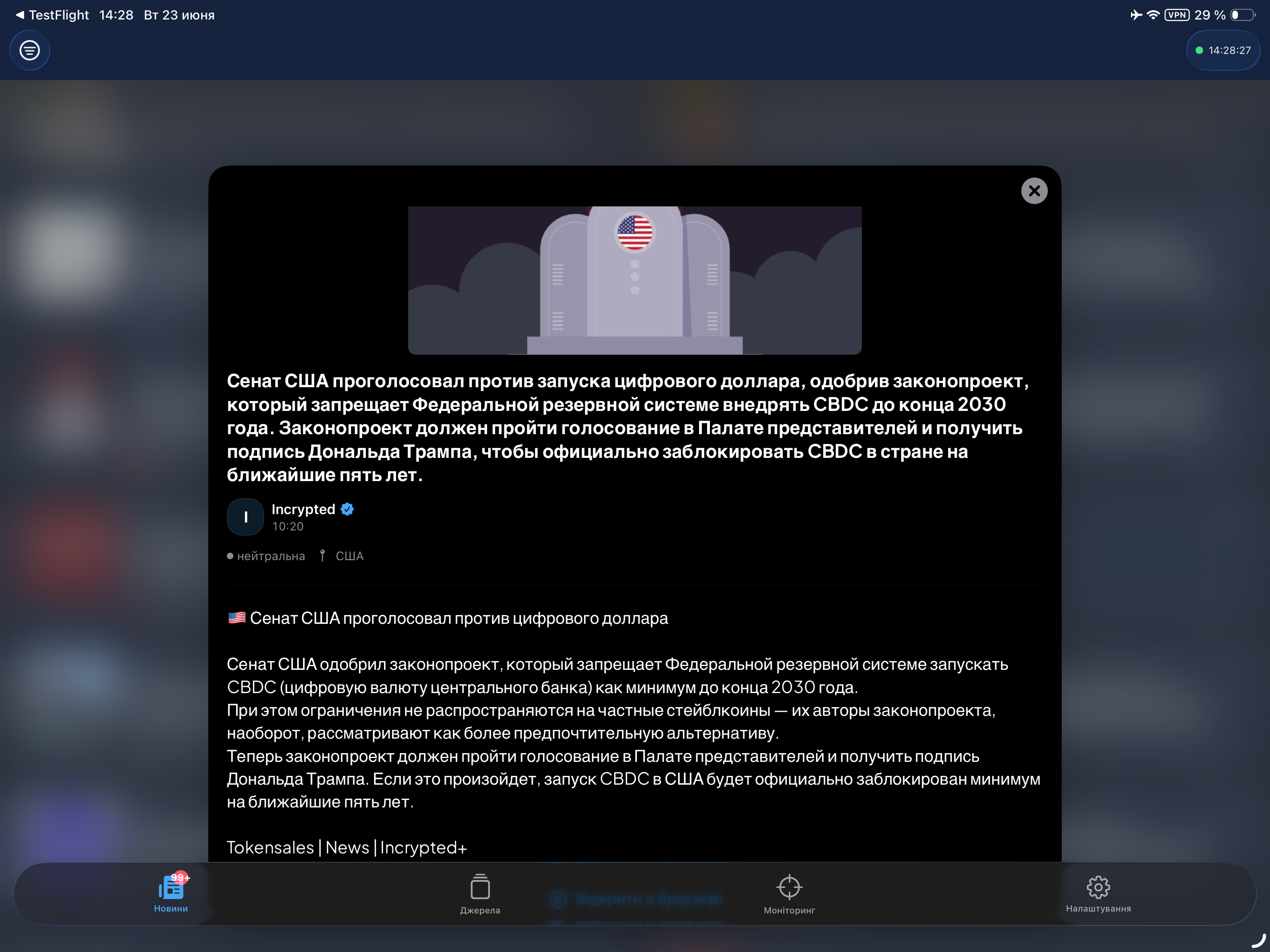Image resolution: width=1270 pixels, height=952 pixels.
Task: Tap the Incrypted source avatar
Action: point(245,517)
